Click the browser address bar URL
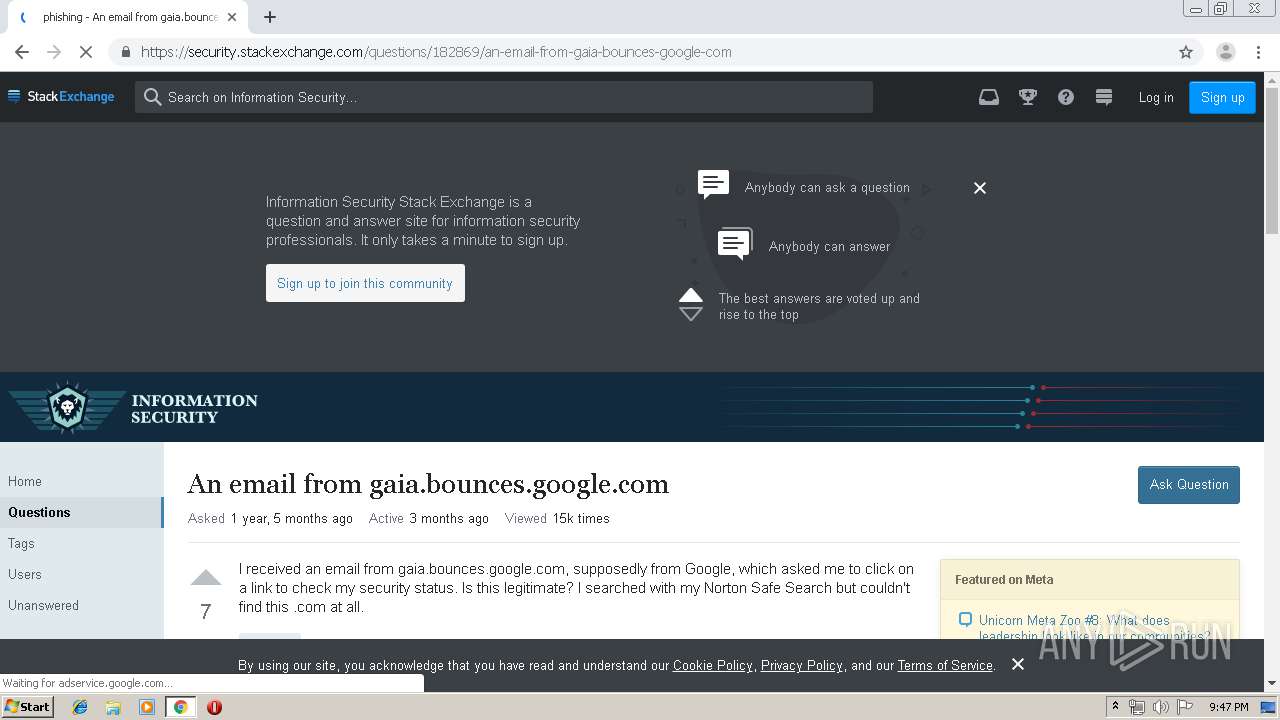The image size is (1280, 720). [x=436, y=52]
